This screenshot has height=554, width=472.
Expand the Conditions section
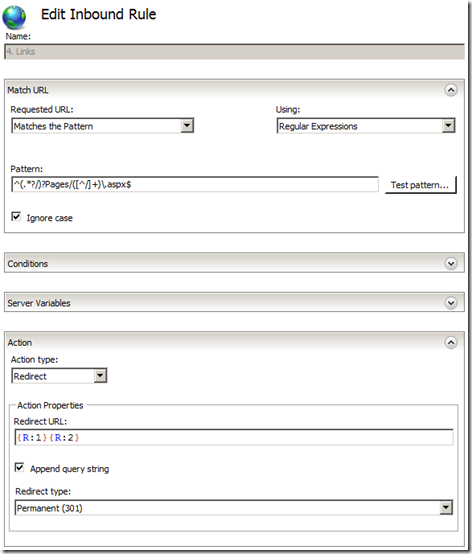click(x=451, y=264)
